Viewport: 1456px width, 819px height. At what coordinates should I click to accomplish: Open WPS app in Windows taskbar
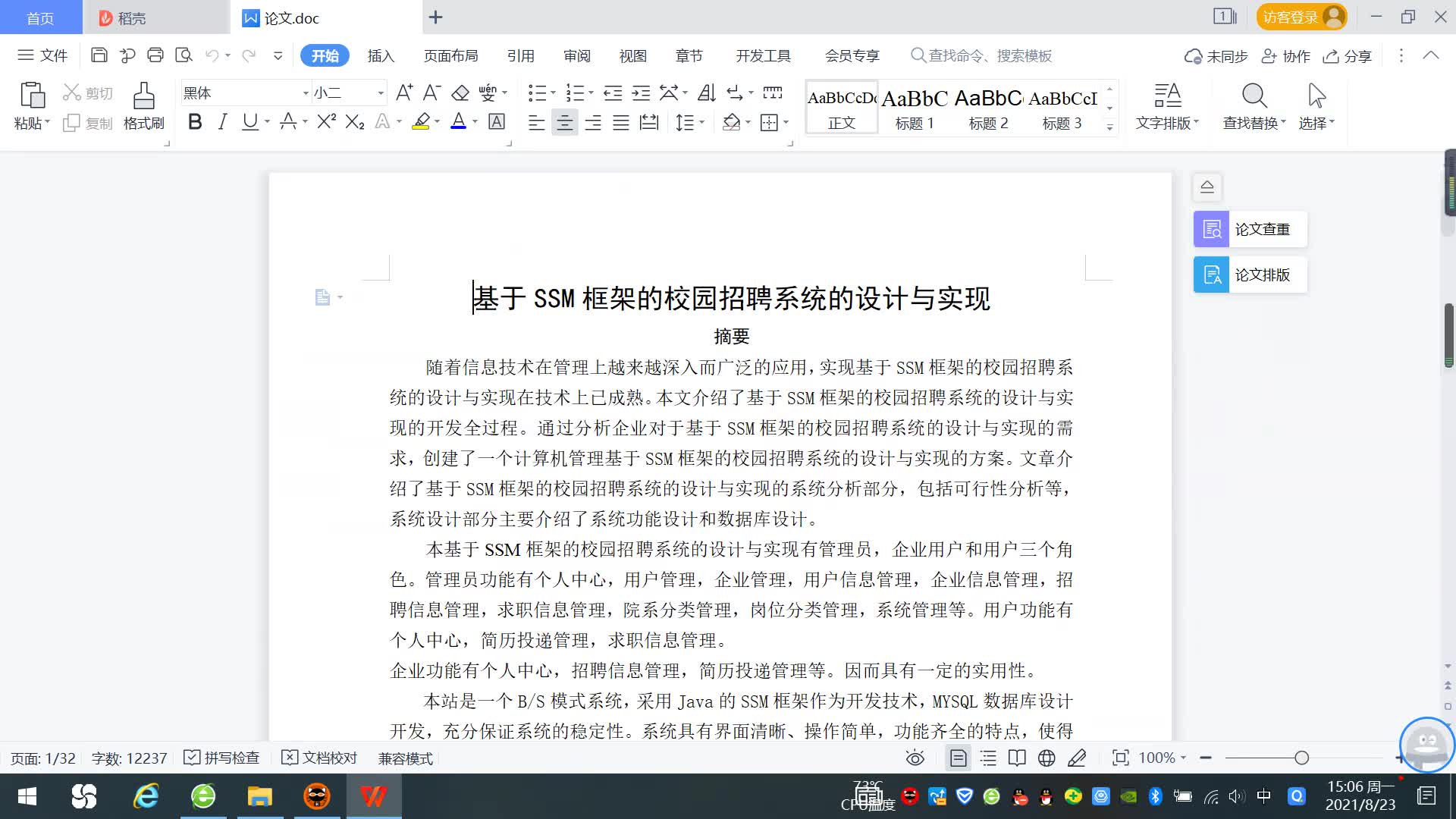coord(373,796)
